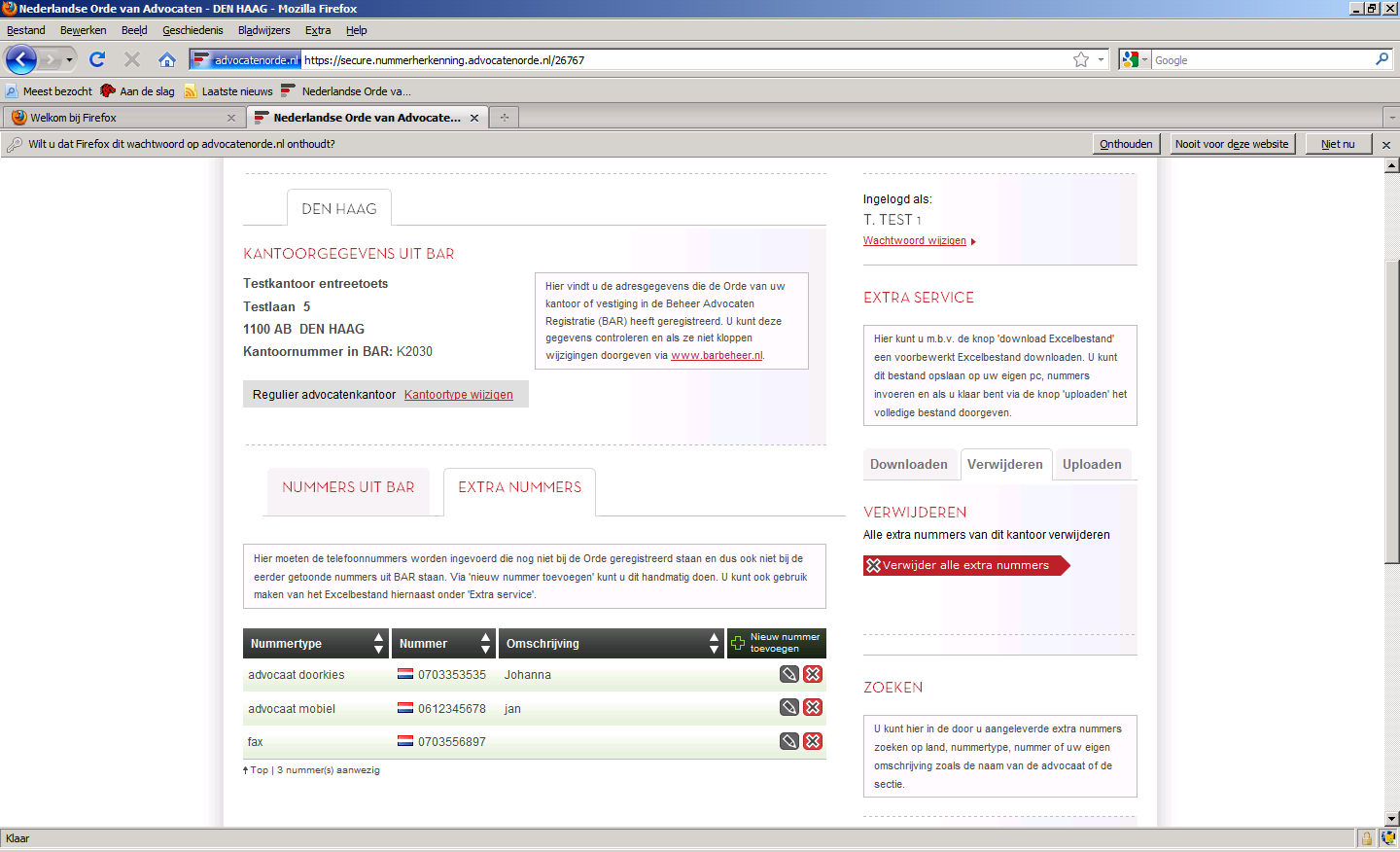Switch to the Verwijderen tab
This screenshot has height=852, width=1400.
tap(1005, 464)
